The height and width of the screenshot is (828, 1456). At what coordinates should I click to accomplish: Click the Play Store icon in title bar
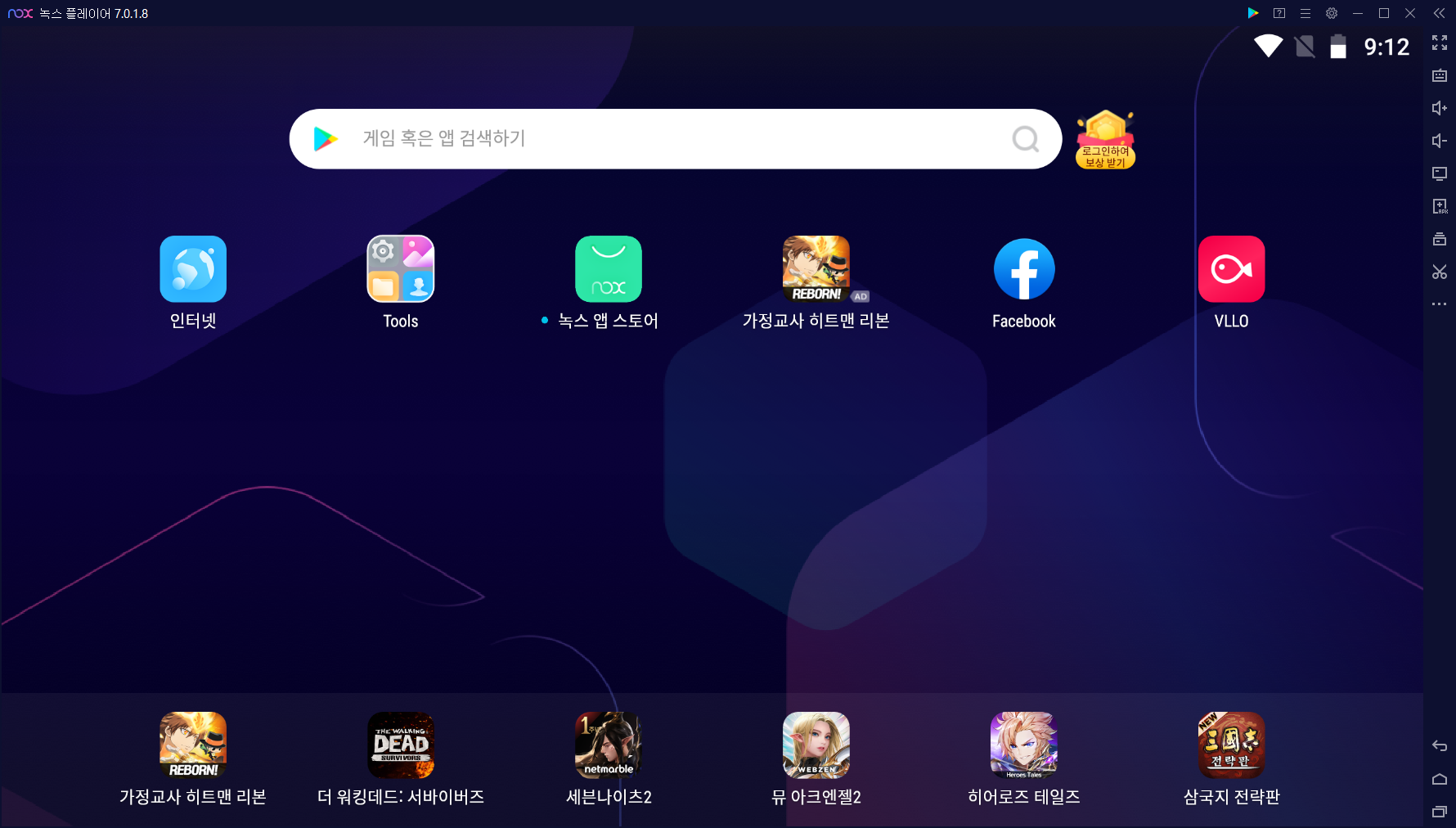1253,13
